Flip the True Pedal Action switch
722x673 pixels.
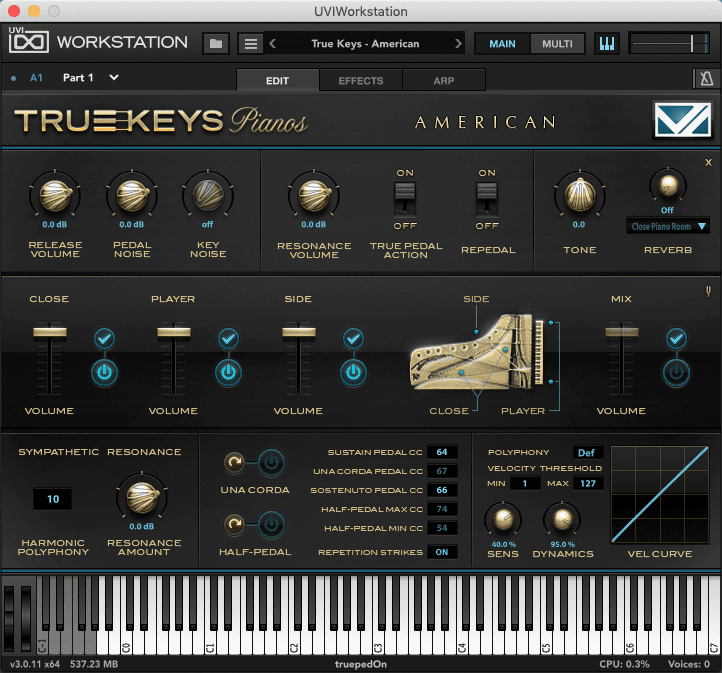[x=405, y=201]
